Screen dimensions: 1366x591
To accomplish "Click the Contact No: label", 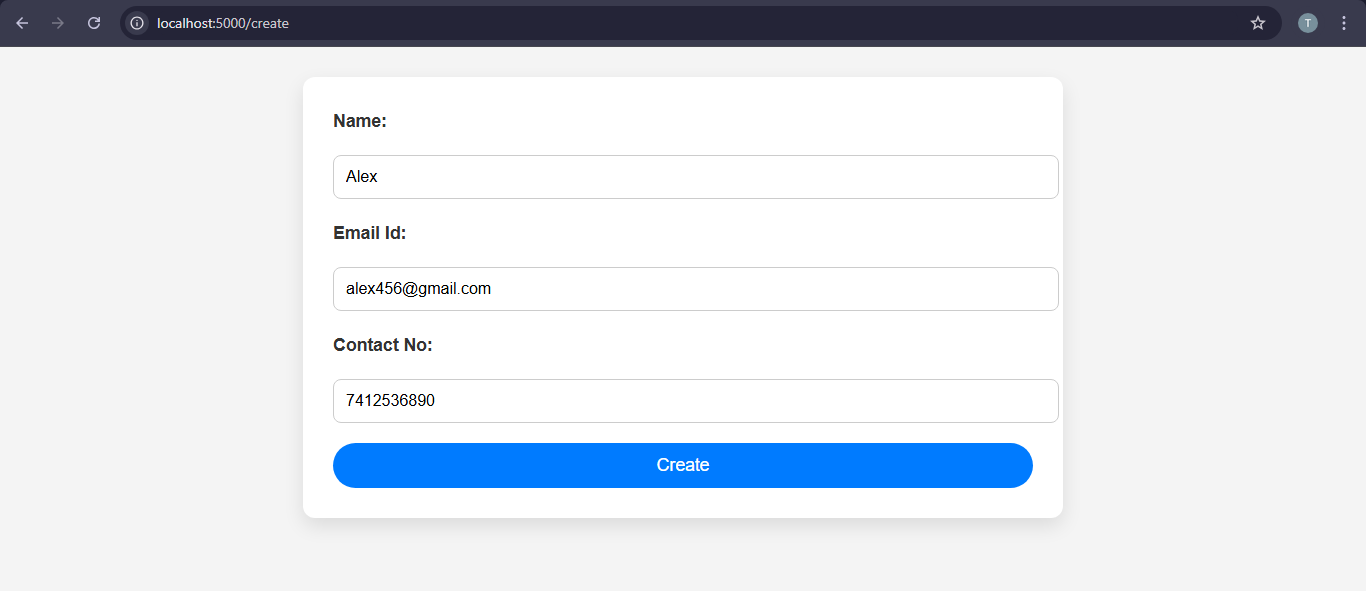I will coord(383,345).
